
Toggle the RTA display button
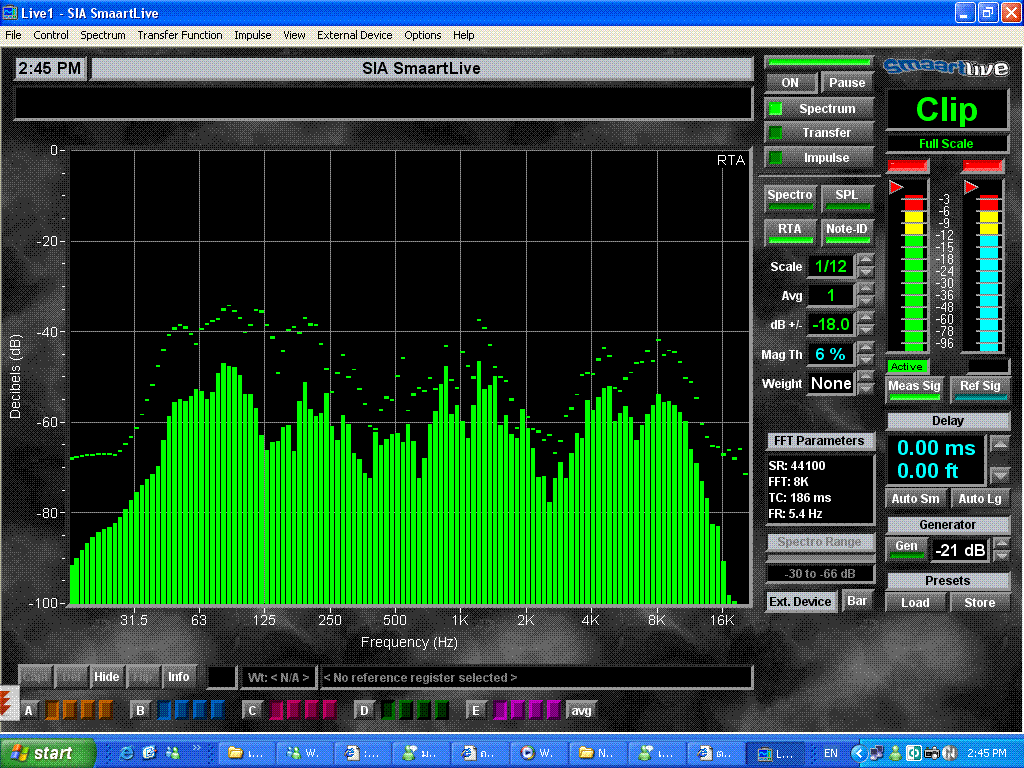click(790, 232)
